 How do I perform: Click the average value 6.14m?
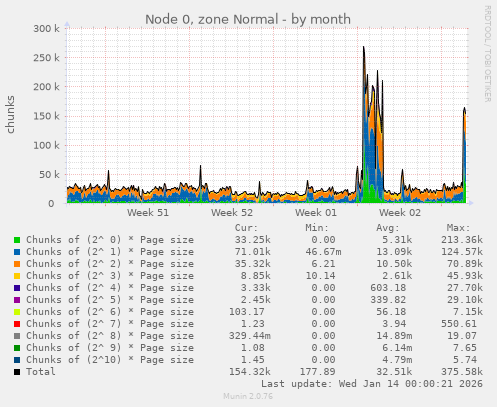click(397, 348)
